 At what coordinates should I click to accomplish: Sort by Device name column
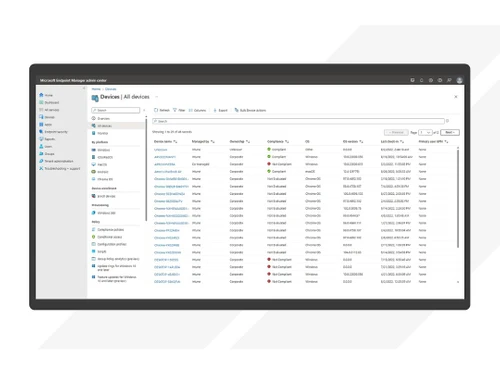coord(166,142)
